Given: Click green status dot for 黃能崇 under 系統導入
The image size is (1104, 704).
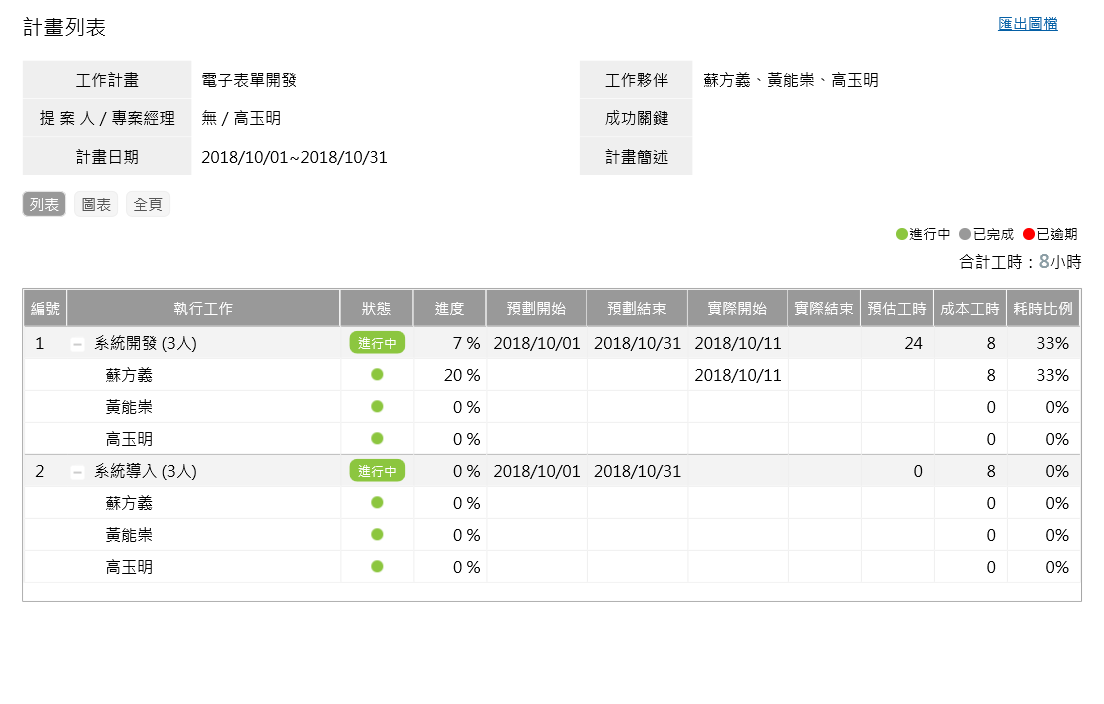Looking at the screenshot, I should pos(377,535).
